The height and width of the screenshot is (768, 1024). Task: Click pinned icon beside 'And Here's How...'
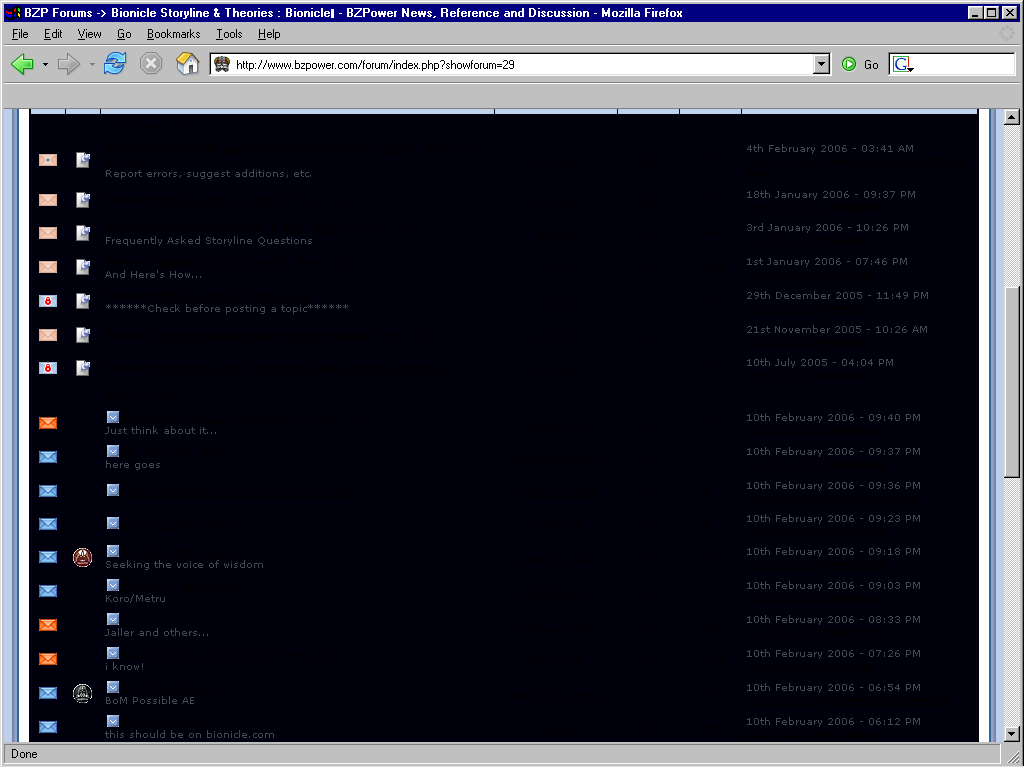83,267
